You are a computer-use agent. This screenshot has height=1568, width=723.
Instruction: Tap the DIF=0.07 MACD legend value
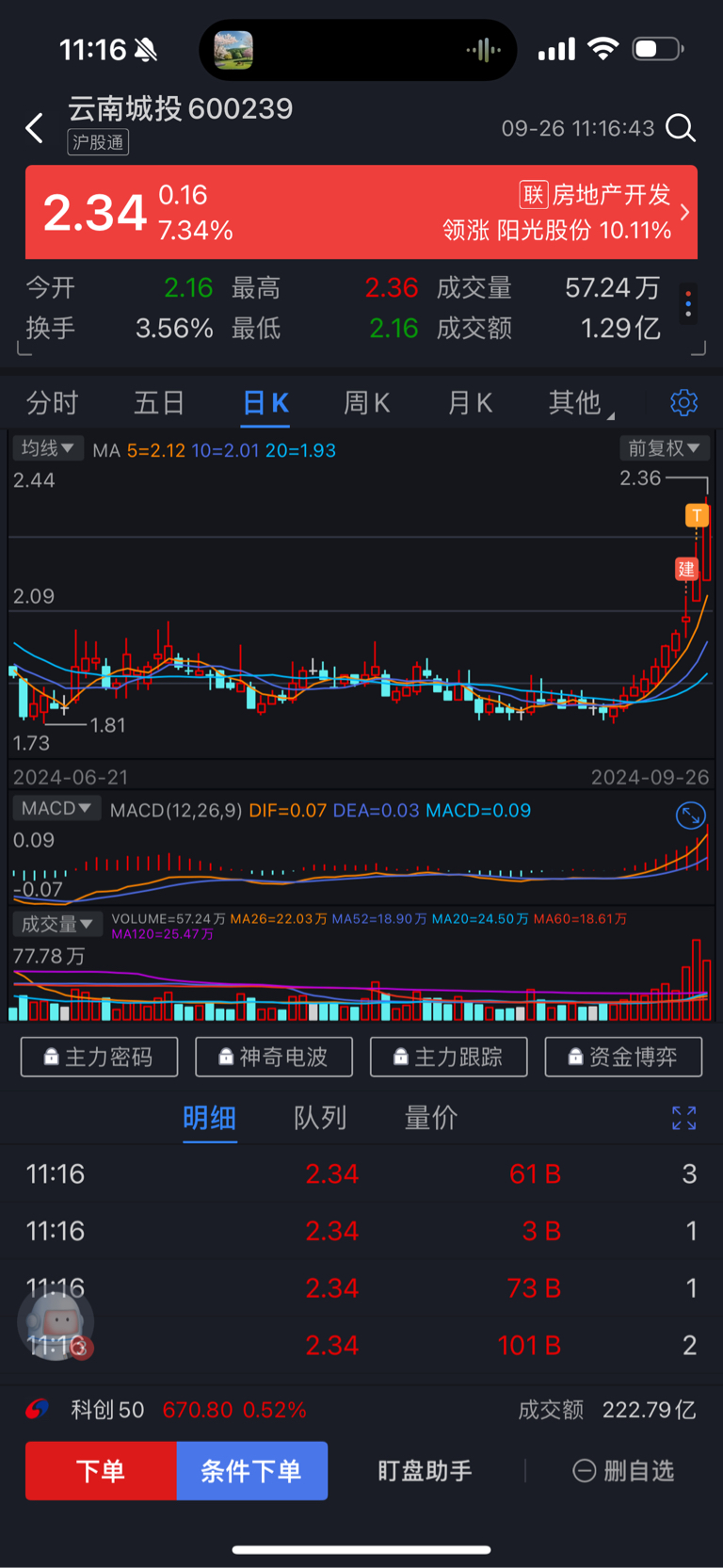click(x=288, y=811)
